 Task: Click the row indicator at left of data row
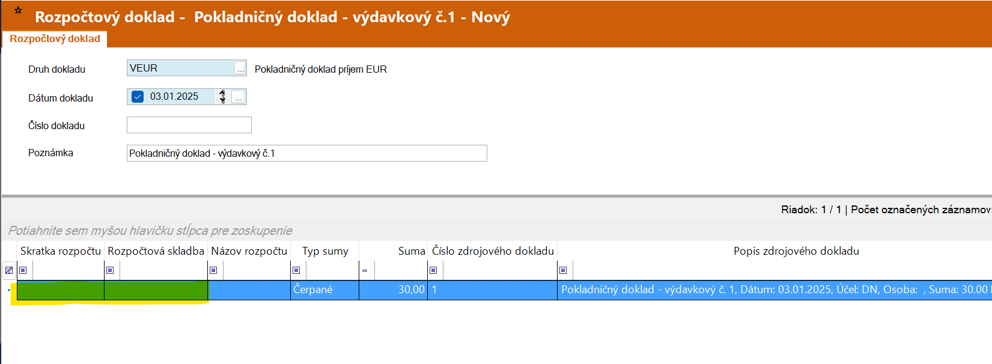[x=9, y=290]
